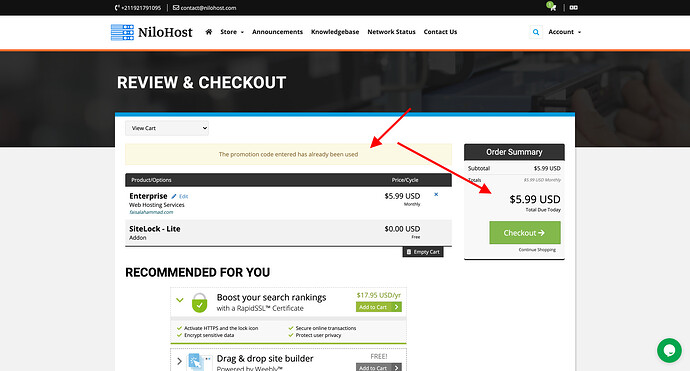The width and height of the screenshot is (690, 371).
Task: Click the Enterprise domain name link
Action: 151,212
